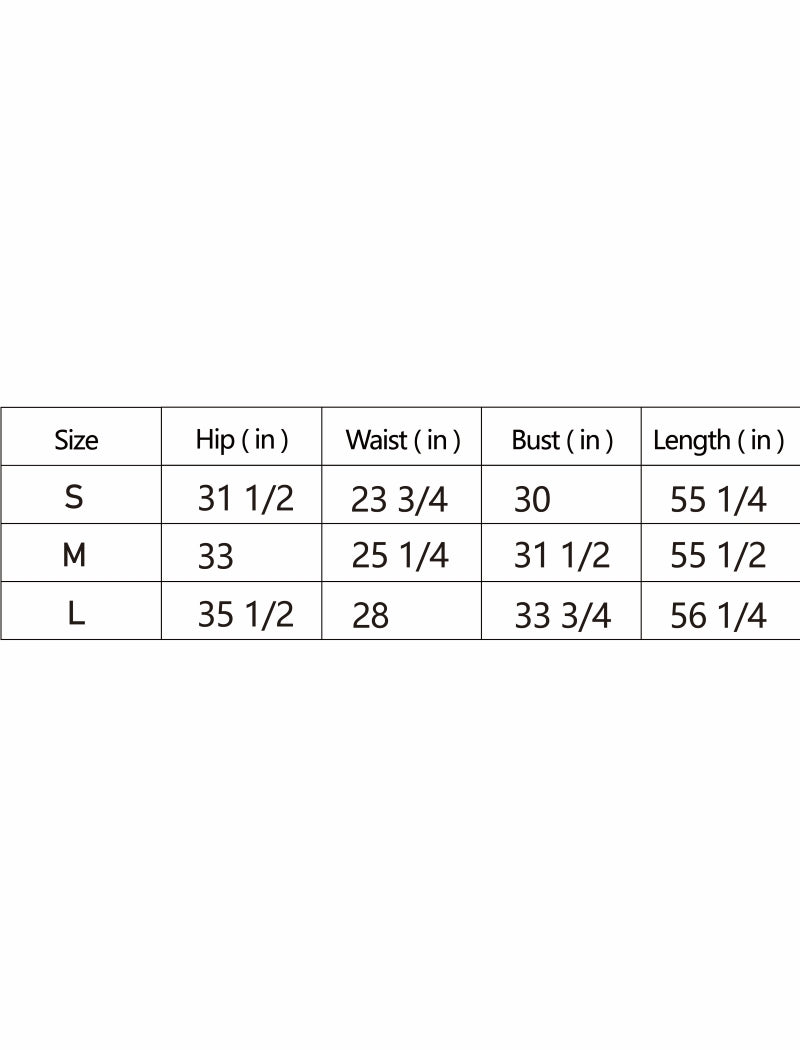
Task: Select the L size row label
Action: tap(76, 614)
